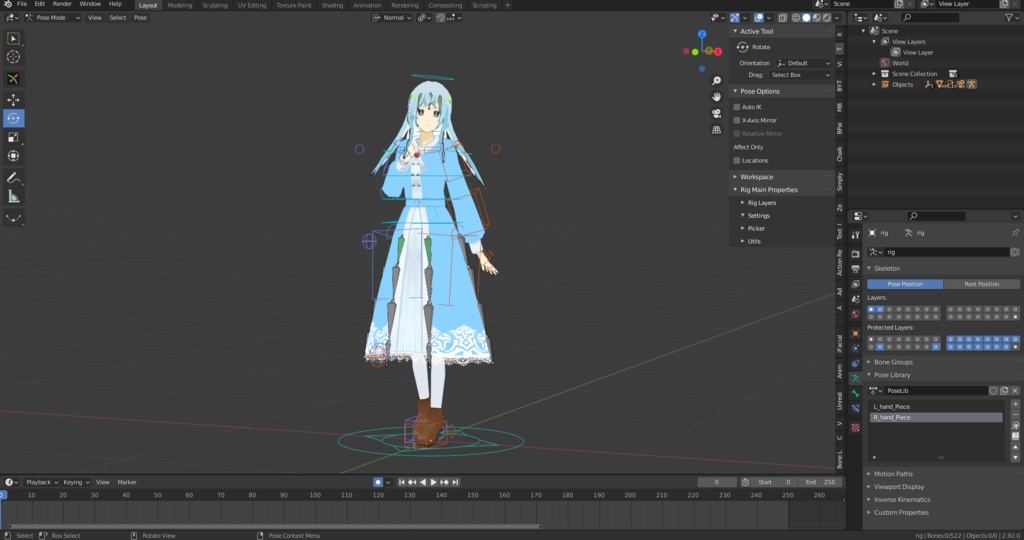Switch perspective/orthographic grid icon

[716, 130]
